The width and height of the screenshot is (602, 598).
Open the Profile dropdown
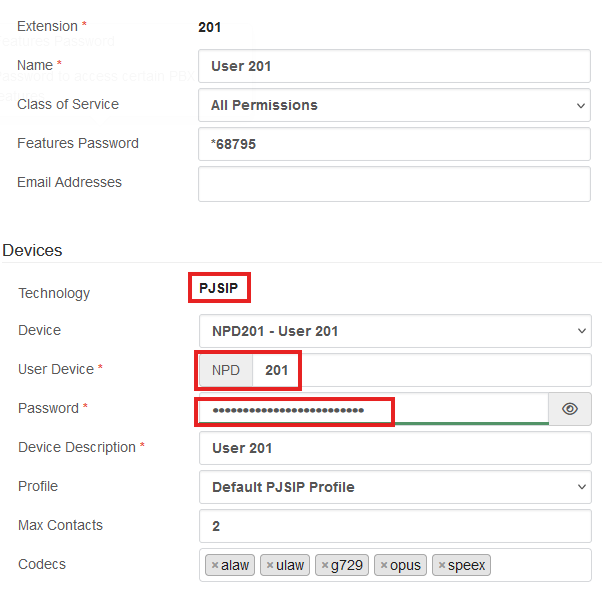point(395,487)
